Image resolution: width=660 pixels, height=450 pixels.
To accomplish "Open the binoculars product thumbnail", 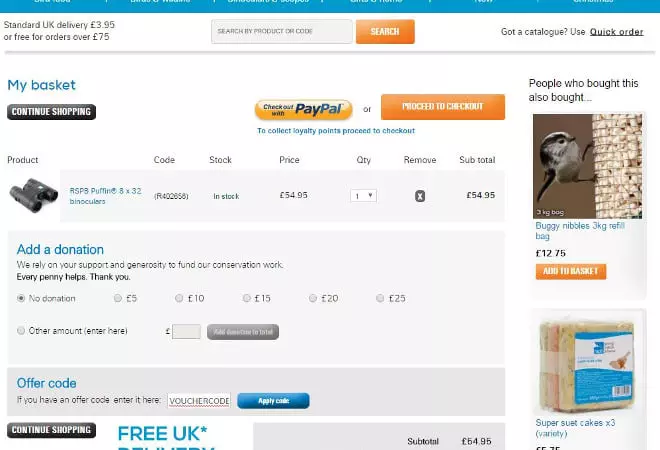I will [x=34, y=195].
